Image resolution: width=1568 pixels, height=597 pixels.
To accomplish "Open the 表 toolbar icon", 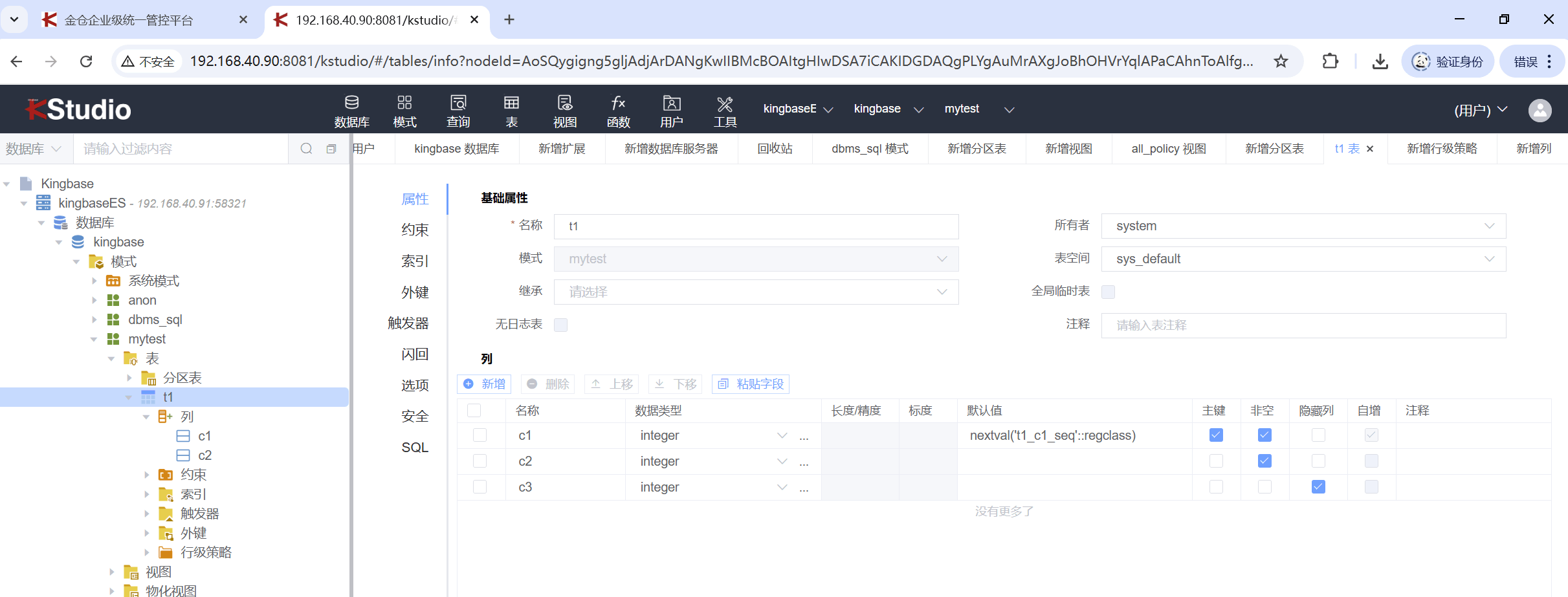I will point(511,111).
